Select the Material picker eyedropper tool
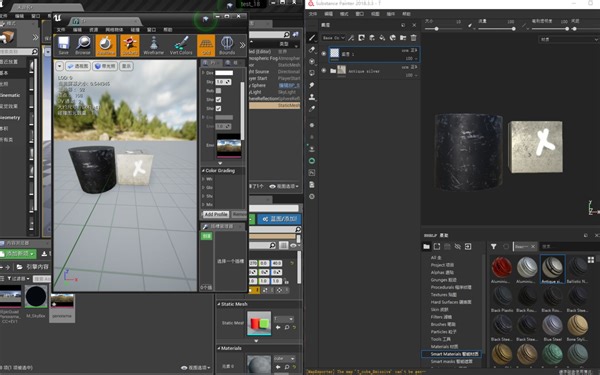The image size is (600, 375). pos(312,109)
